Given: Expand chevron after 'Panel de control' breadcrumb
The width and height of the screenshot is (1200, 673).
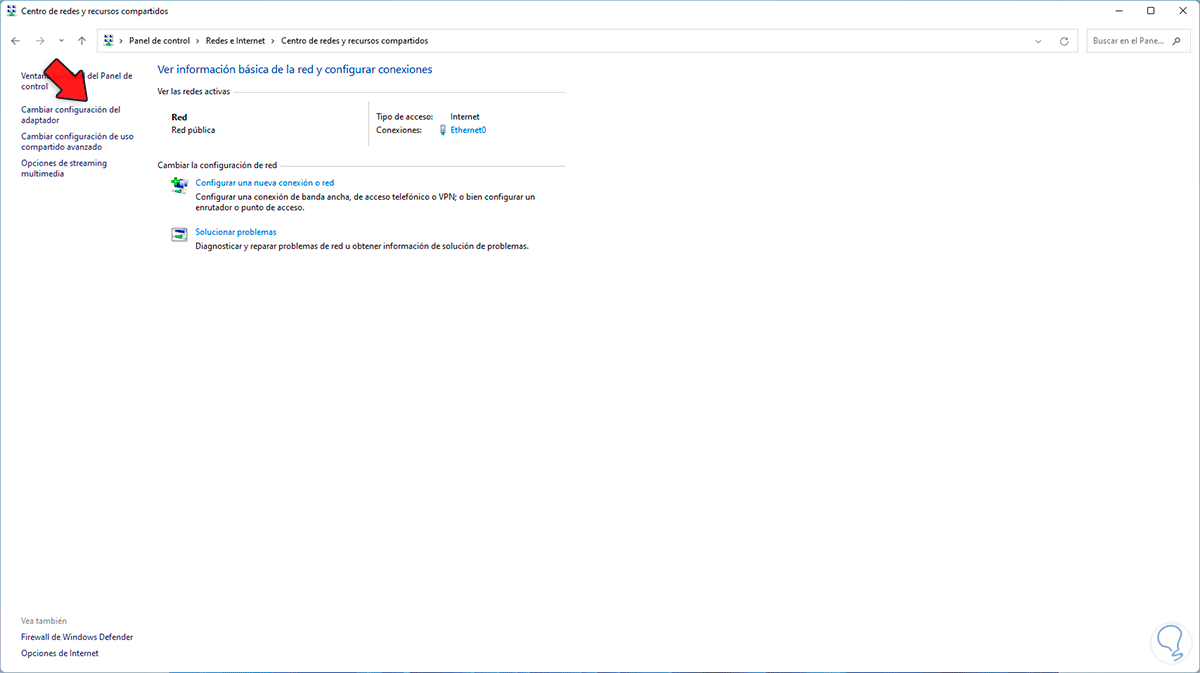Looking at the screenshot, I should pos(197,41).
